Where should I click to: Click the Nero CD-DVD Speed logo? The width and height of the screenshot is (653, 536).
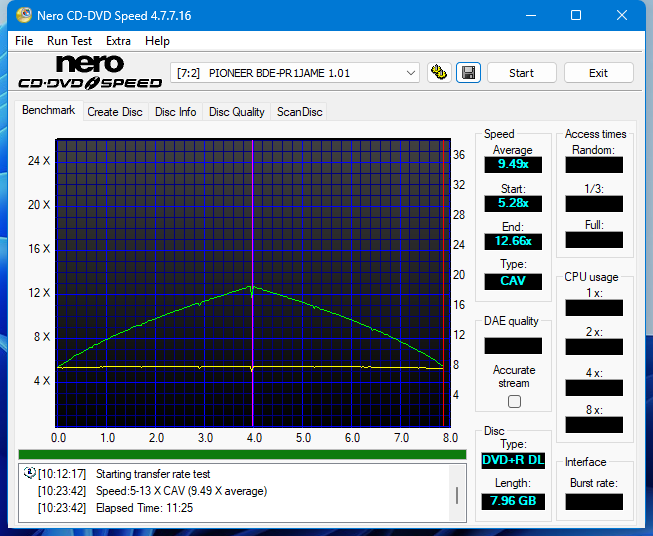[x=90, y=73]
